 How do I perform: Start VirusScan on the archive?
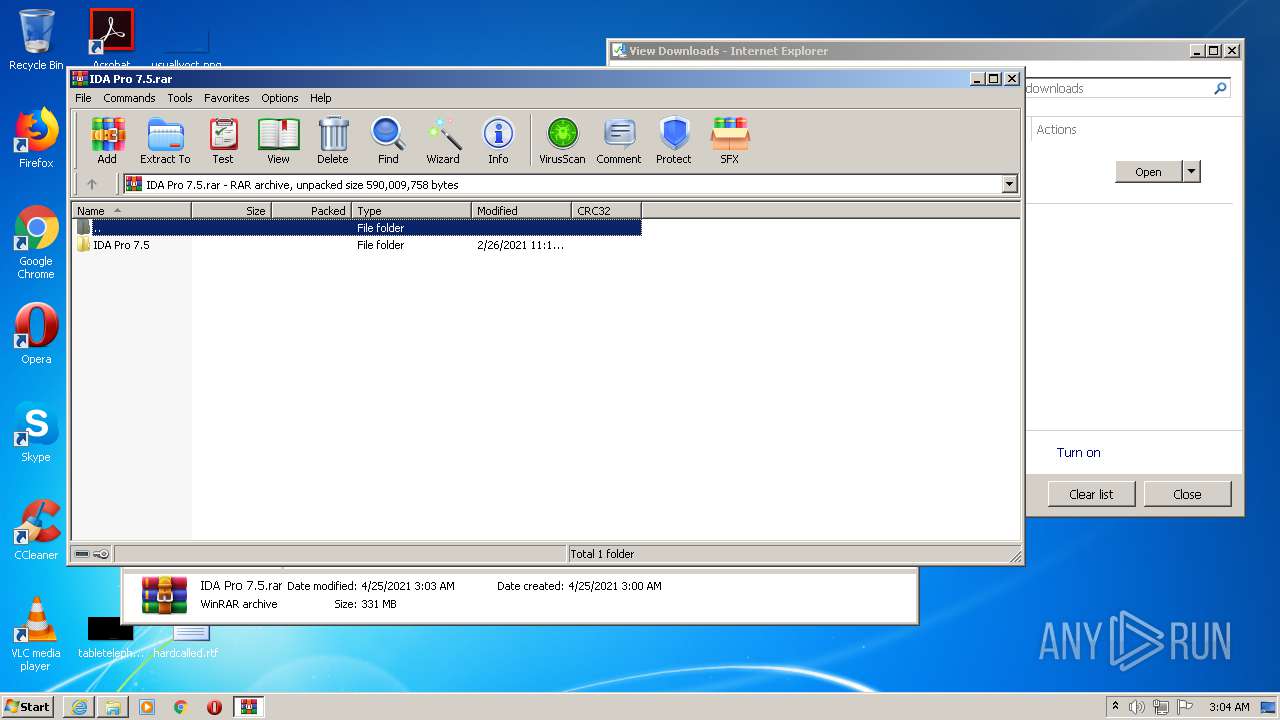tap(562, 140)
